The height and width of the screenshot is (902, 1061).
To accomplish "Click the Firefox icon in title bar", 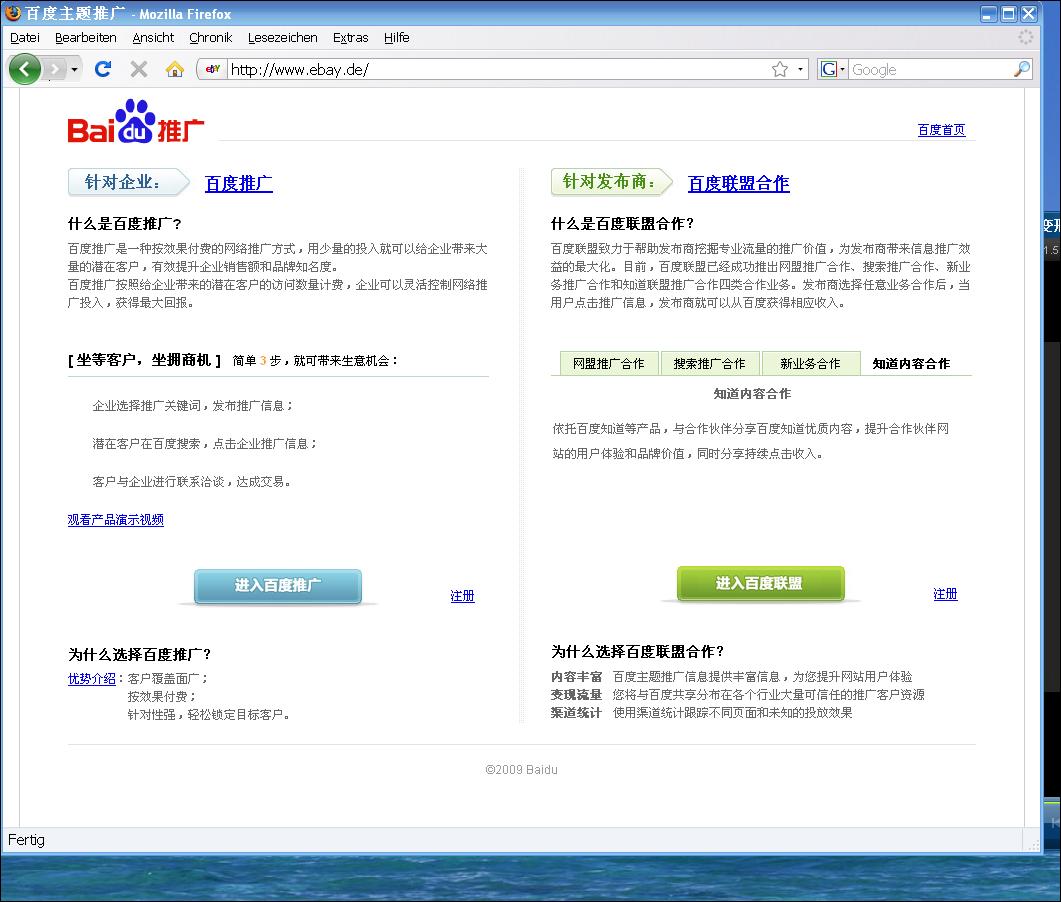I will [x=13, y=13].
